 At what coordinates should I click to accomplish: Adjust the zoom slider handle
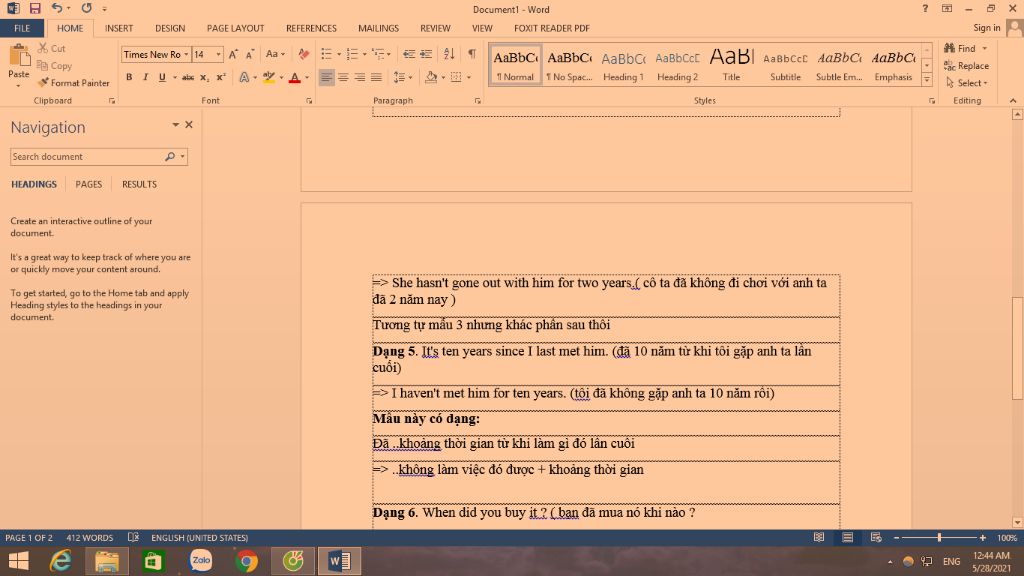(x=939, y=537)
